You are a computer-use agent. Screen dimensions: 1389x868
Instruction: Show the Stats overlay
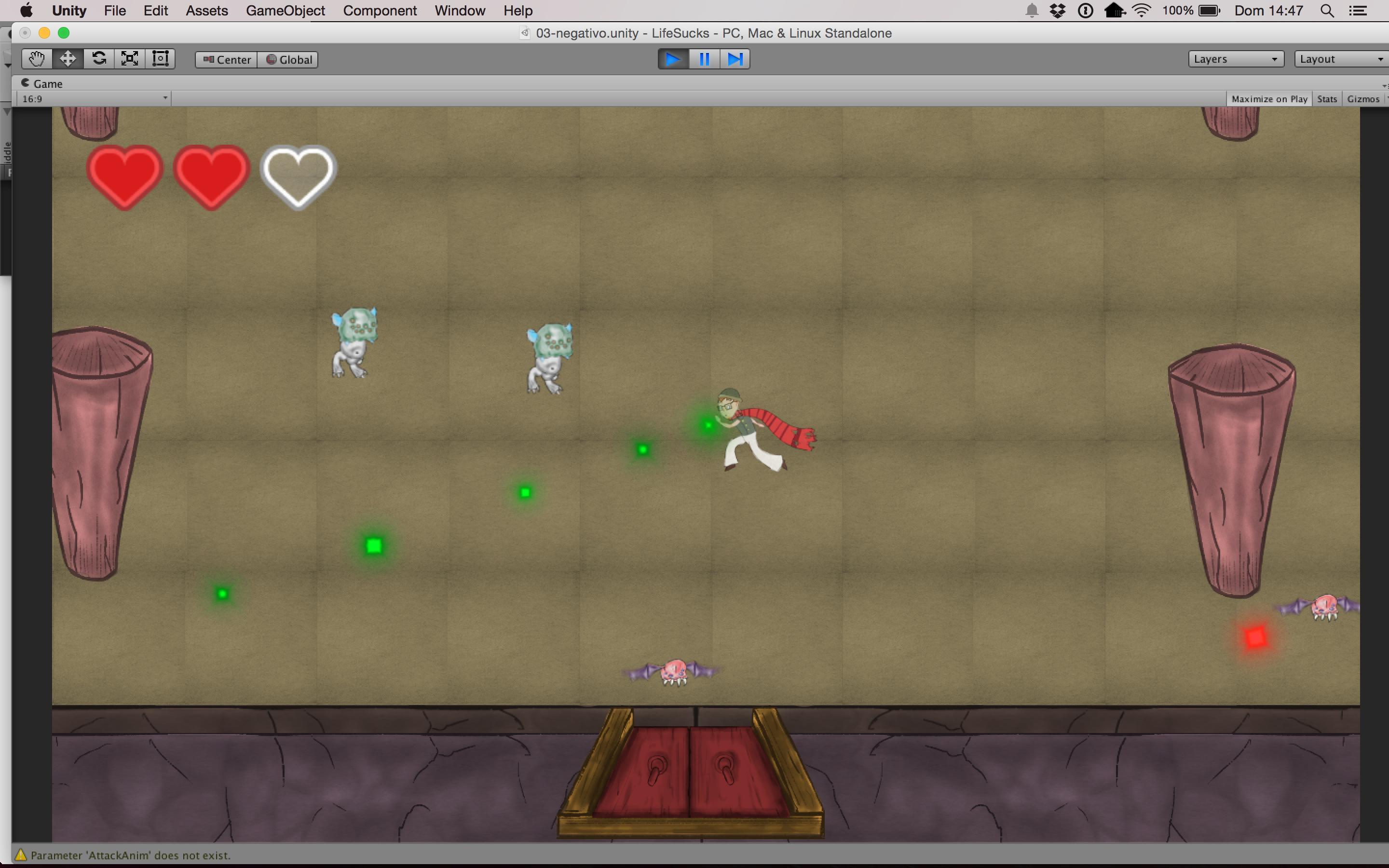click(1326, 99)
